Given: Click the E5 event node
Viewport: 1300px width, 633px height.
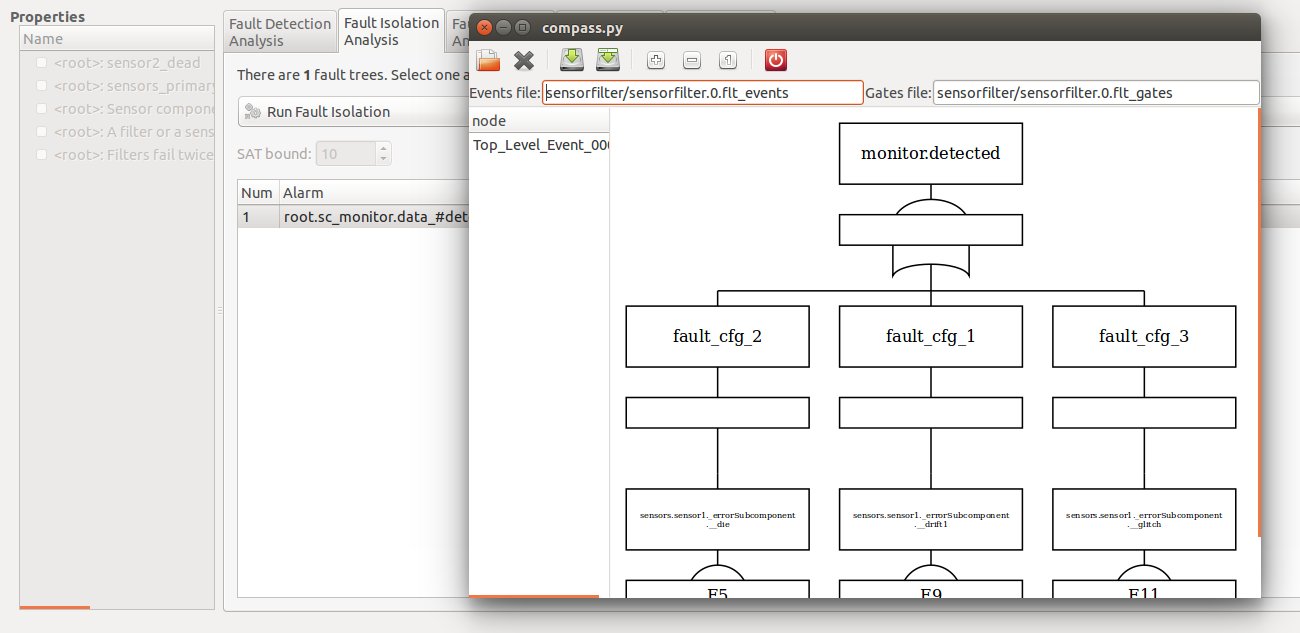Looking at the screenshot, I should point(717,589).
